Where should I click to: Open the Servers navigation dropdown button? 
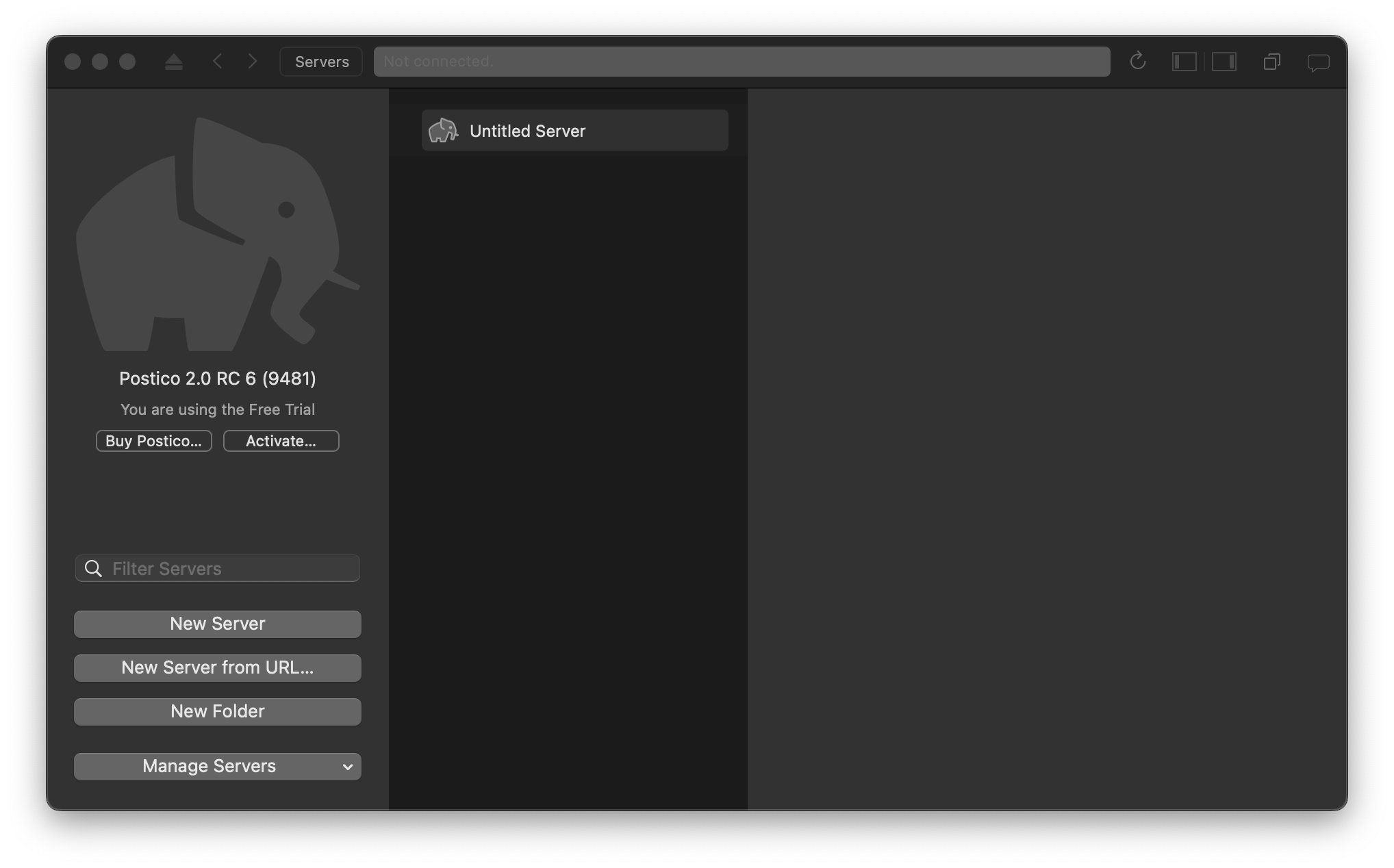320,61
